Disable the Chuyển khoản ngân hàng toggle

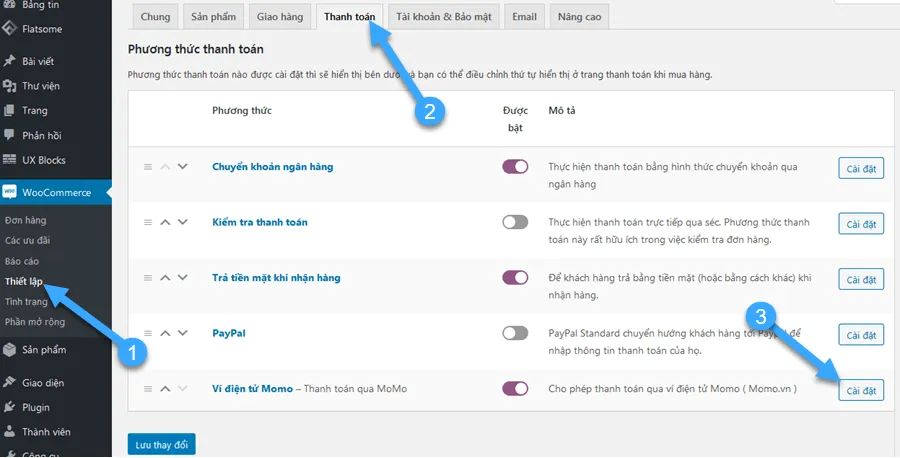pyautogui.click(x=515, y=167)
